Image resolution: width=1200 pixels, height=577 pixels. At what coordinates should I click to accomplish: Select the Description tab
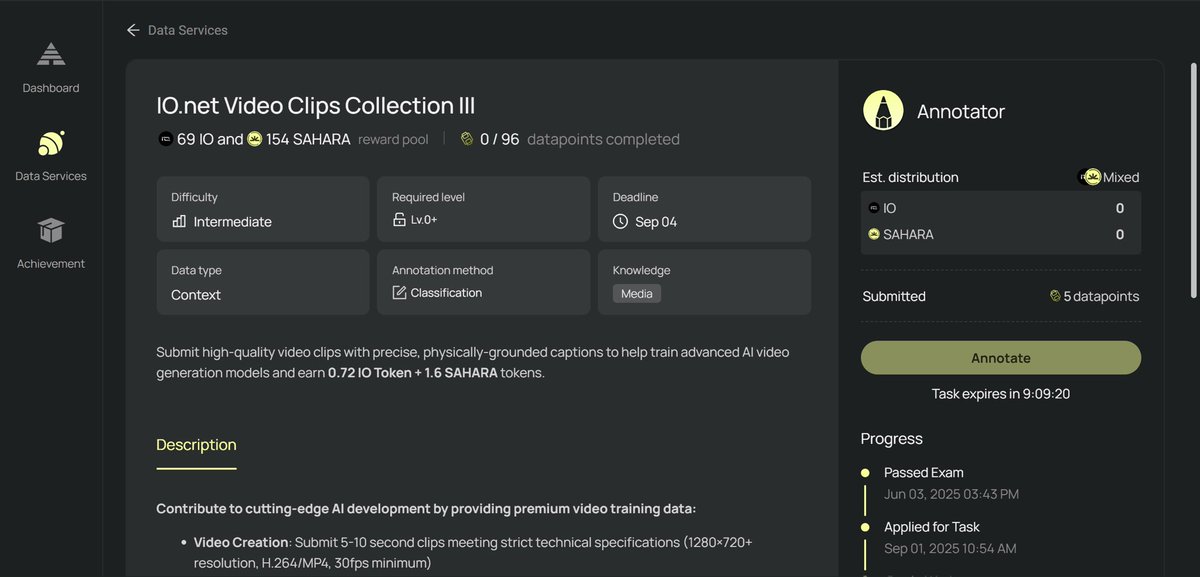click(196, 445)
